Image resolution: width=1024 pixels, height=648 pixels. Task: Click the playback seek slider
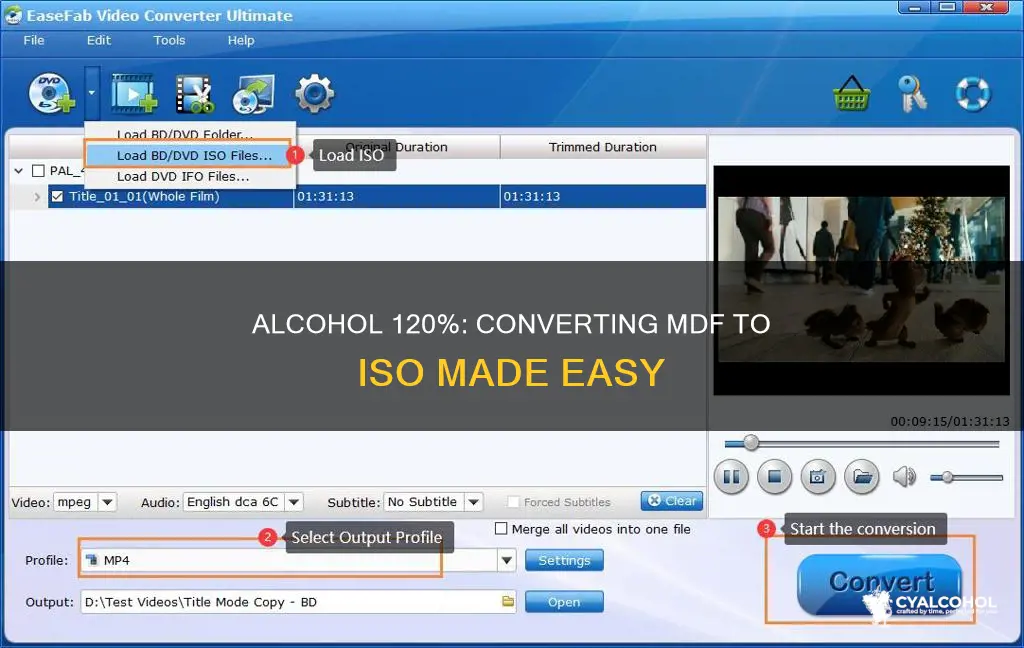(862, 444)
